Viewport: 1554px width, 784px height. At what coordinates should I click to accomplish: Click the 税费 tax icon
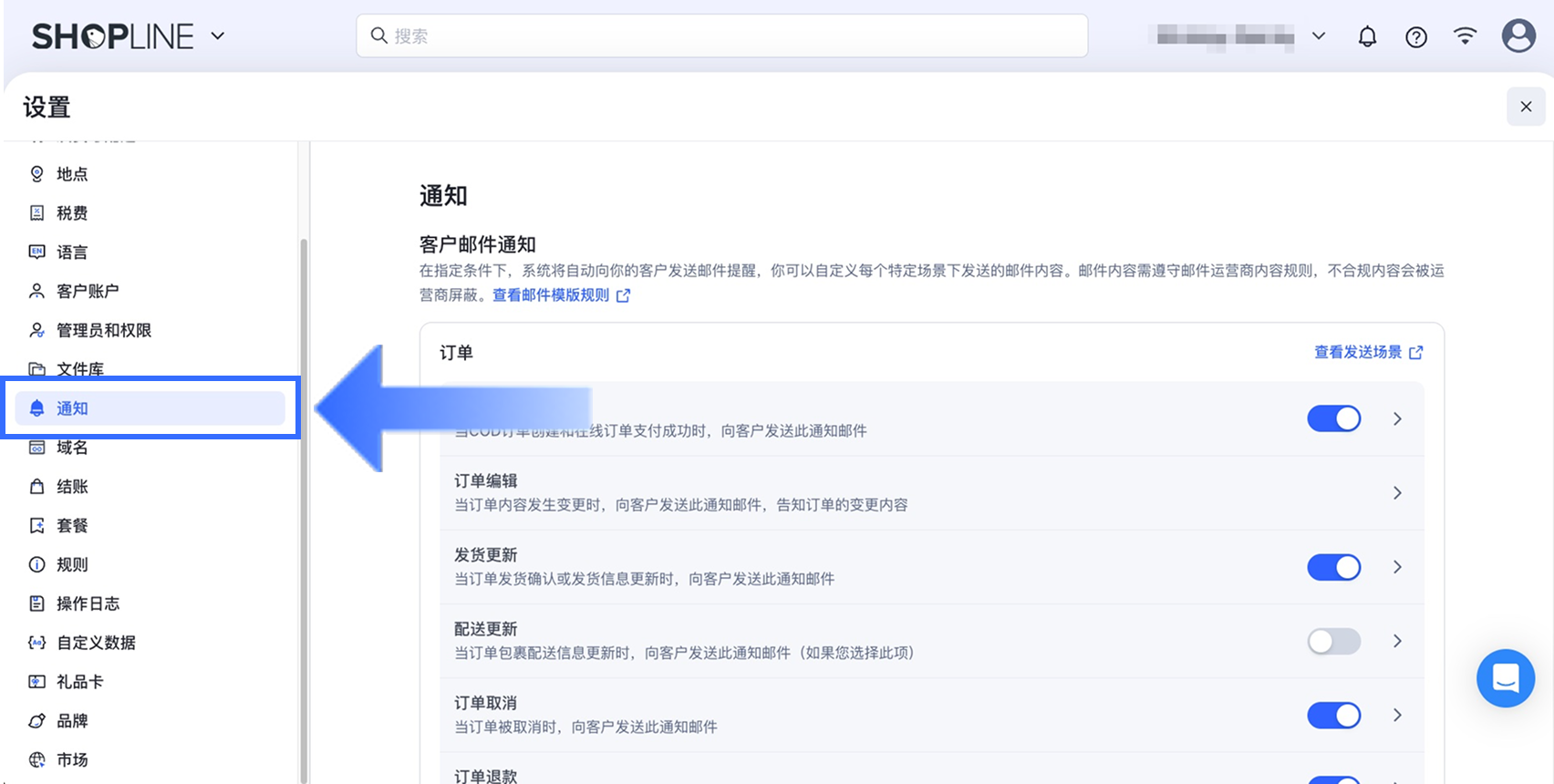pyautogui.click(x=36, y=212)
